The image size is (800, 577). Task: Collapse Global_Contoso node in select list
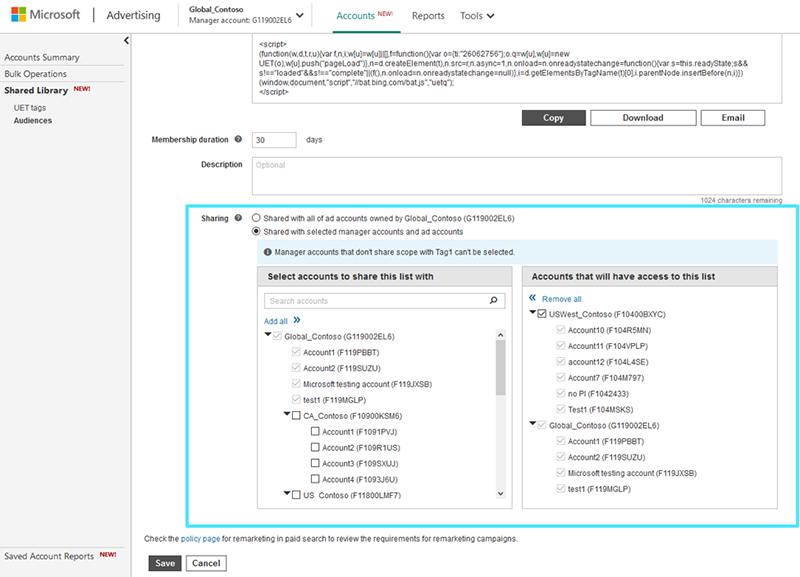[268, 335]
